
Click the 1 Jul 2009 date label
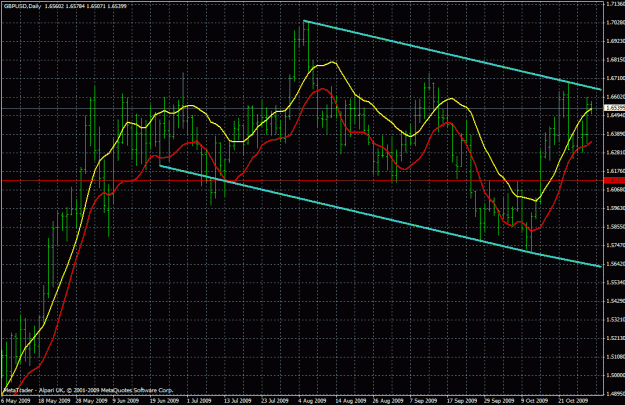(199, 400)
